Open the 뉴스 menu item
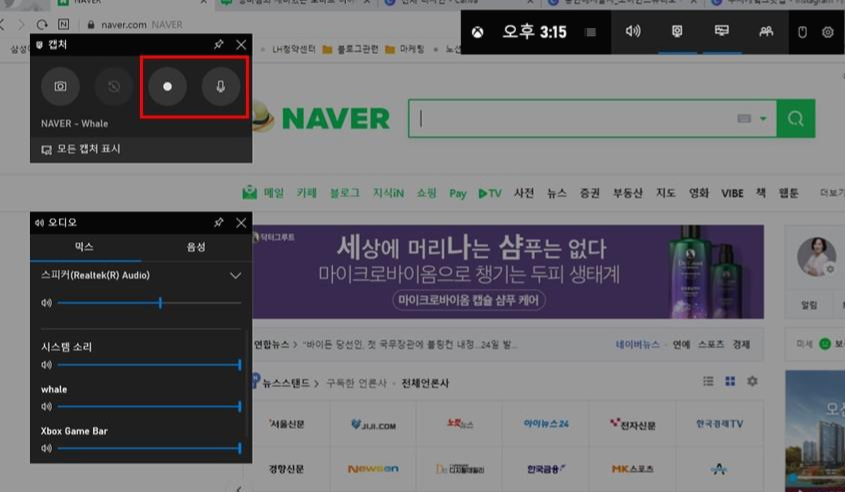Screen dimensions: 845x492 tap(557, 192)
